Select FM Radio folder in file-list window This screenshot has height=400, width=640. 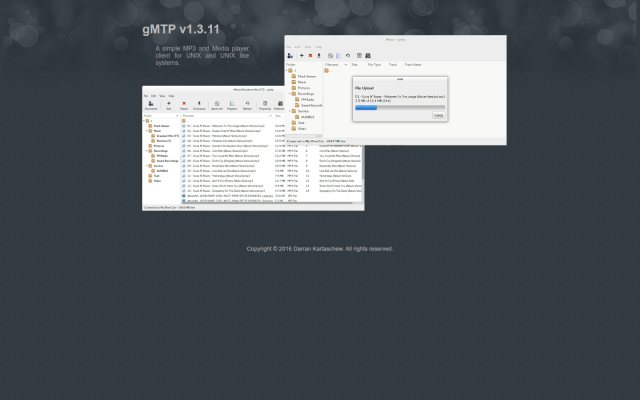(162, 156)
